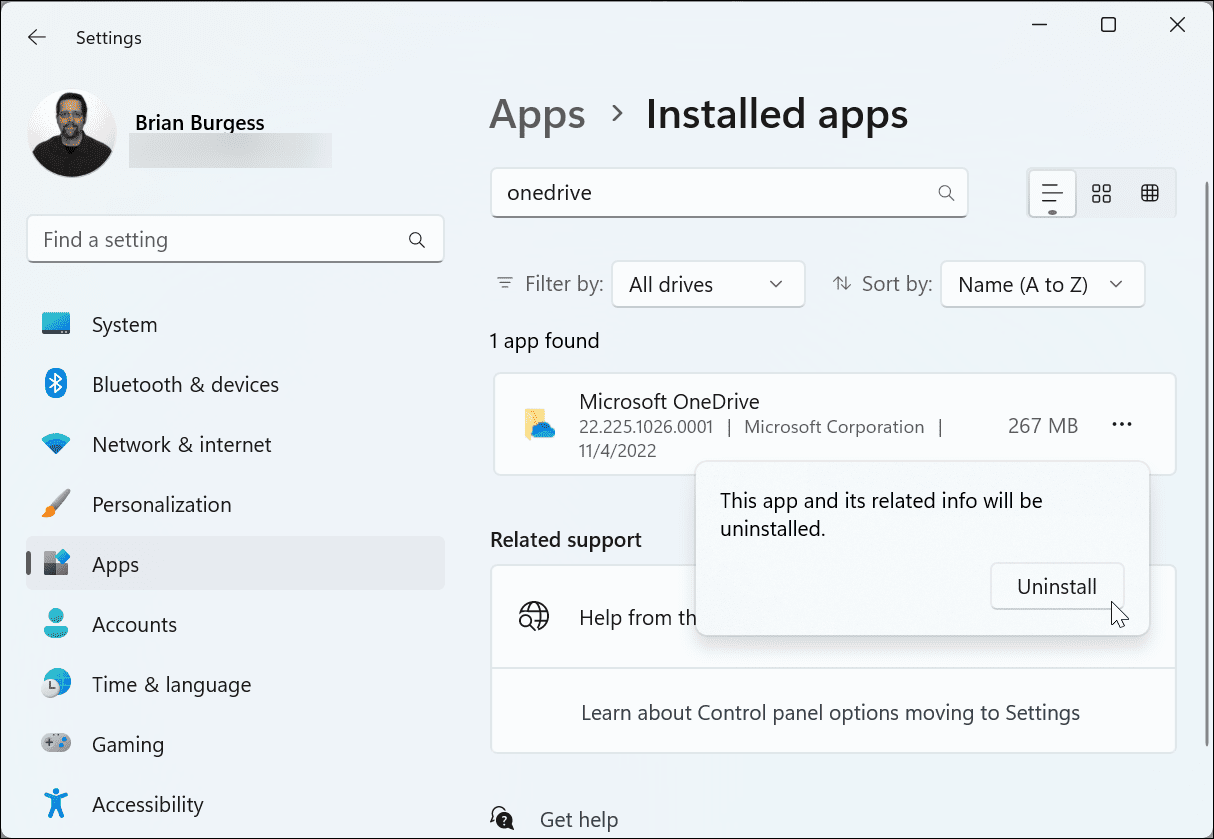Open the System settings icon
Screen dimensions: 1214x839
(56, 324)
